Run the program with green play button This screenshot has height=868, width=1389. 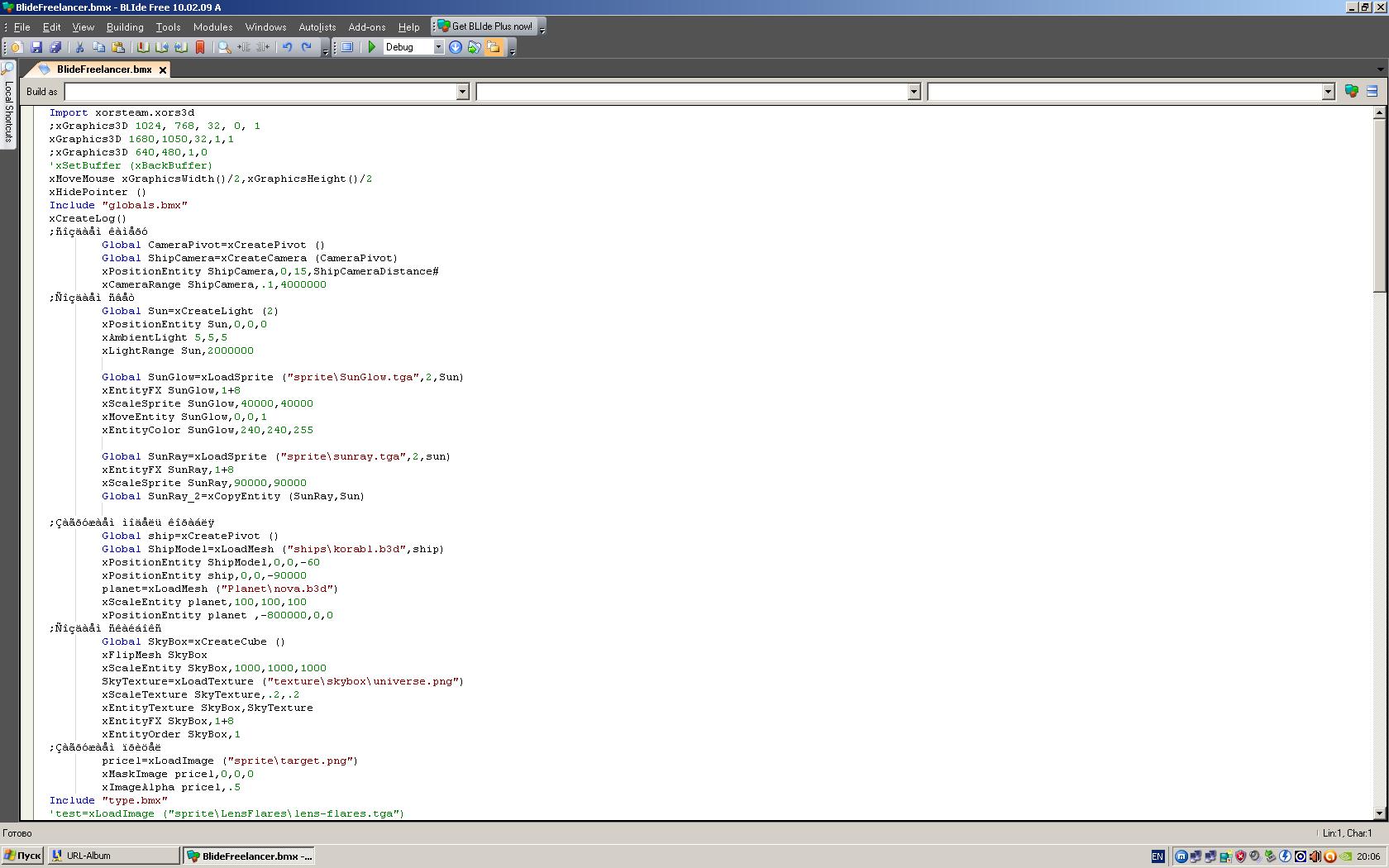tap(372, 47)
